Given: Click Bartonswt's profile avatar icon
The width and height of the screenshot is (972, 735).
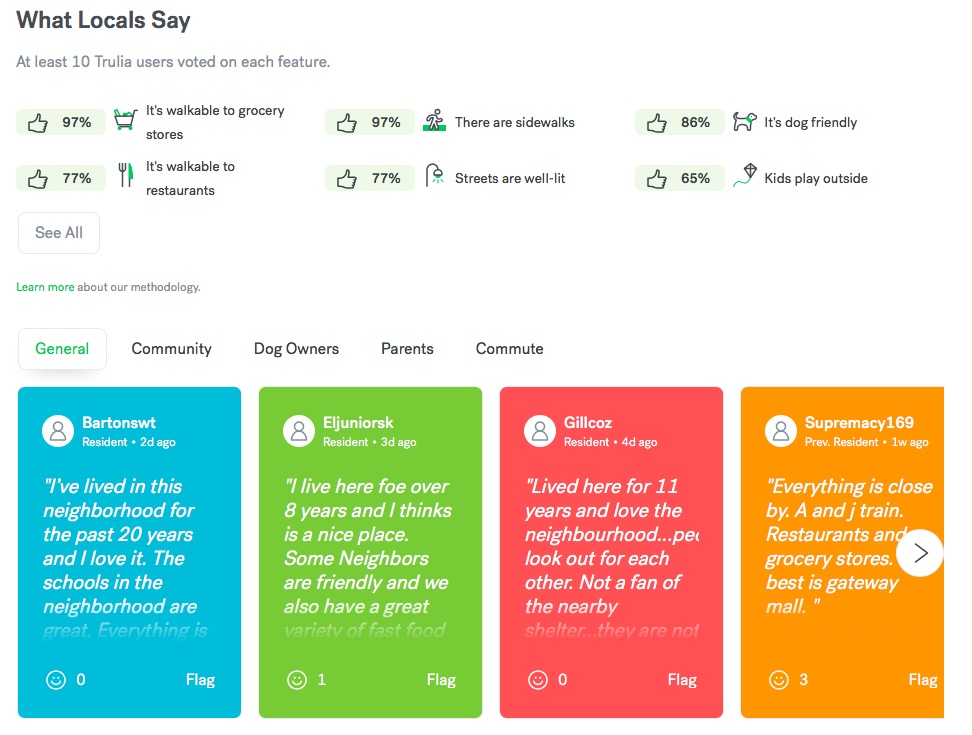Looking at the screenshot, I should (58, 431).
